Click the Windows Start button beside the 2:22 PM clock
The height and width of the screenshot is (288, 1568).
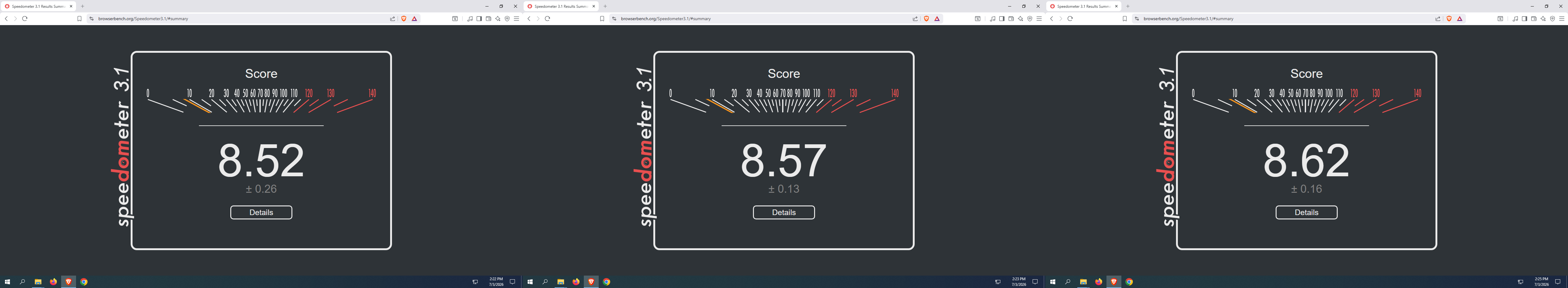[8, 282]
